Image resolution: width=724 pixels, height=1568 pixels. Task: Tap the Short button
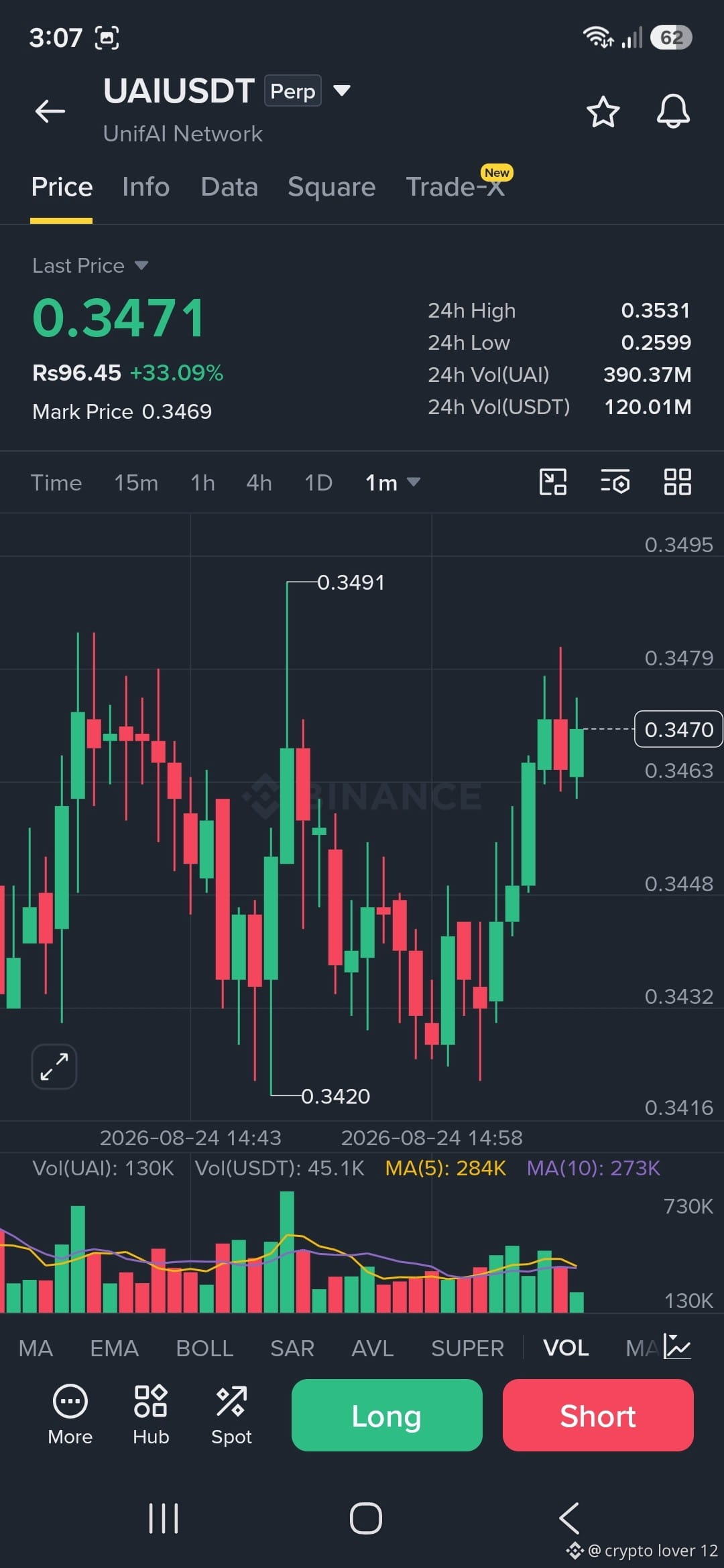point(598,1415)
